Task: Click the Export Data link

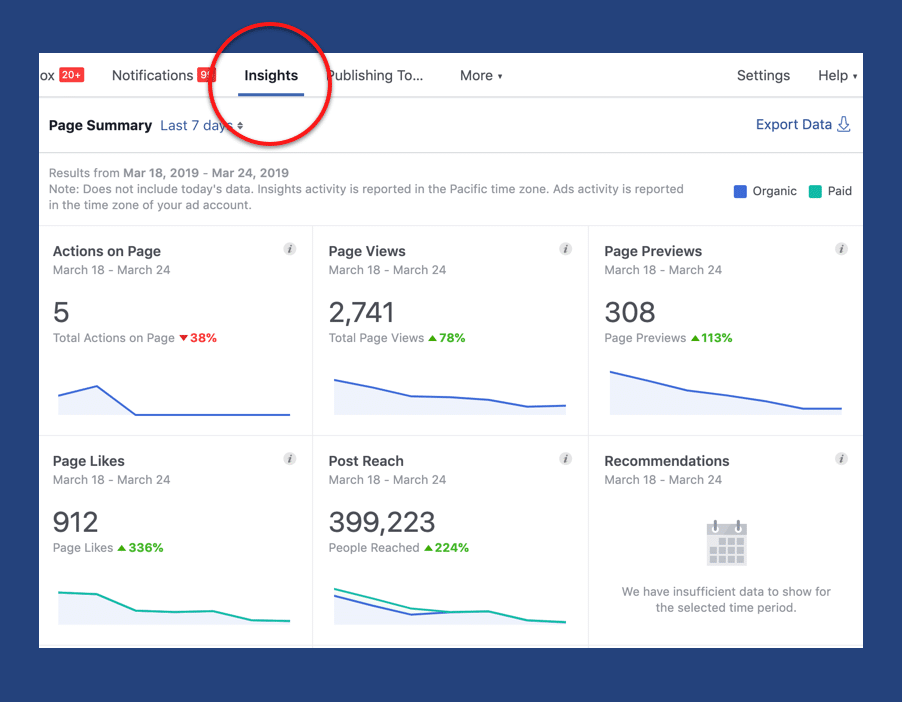Action: point(793,125)
